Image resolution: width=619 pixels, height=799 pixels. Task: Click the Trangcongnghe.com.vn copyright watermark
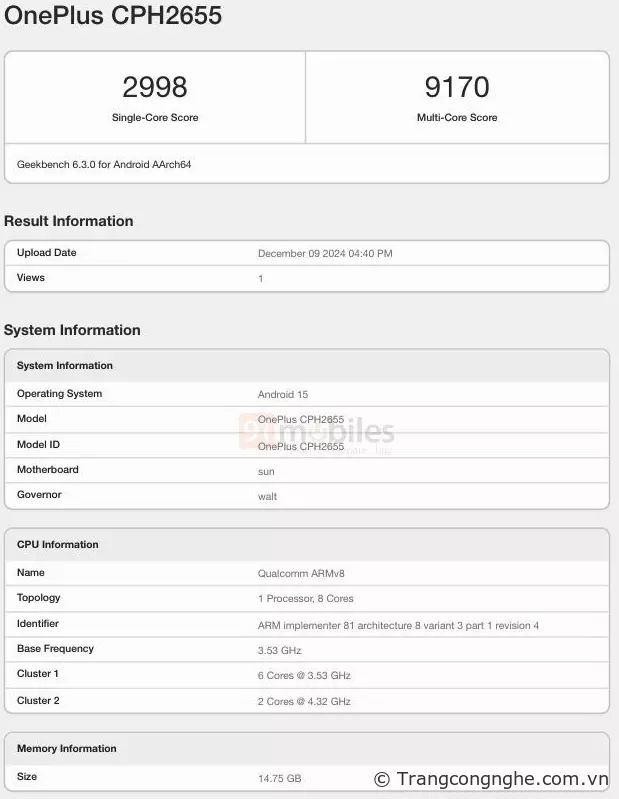(x=491, y=779)
